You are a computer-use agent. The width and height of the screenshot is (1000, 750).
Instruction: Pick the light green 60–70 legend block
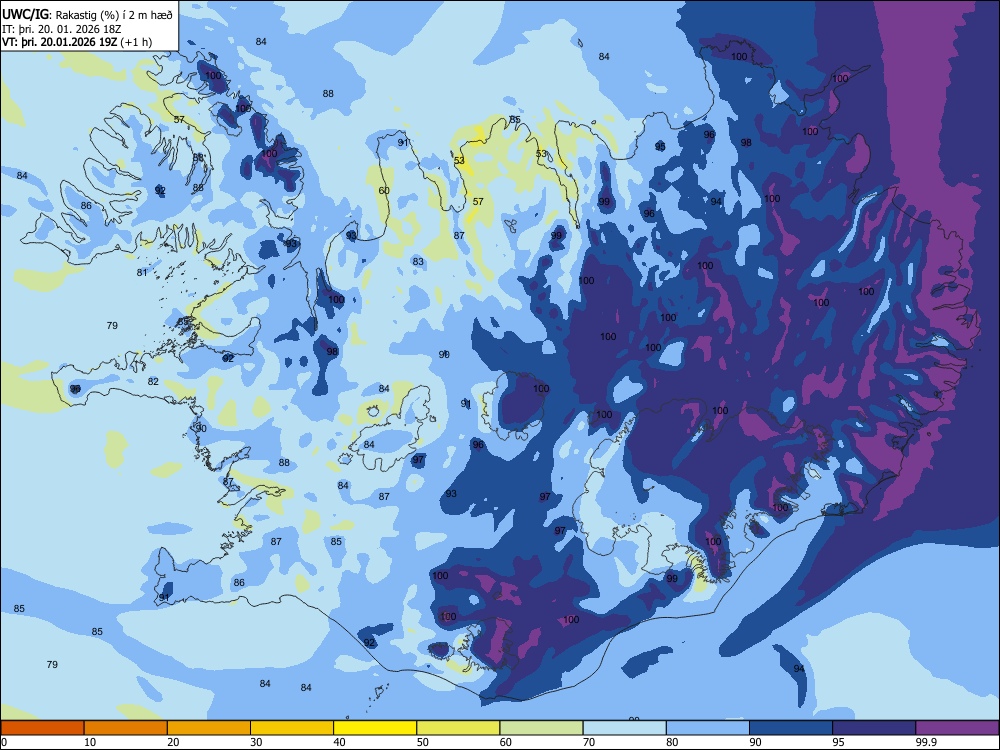click(541, 728)
